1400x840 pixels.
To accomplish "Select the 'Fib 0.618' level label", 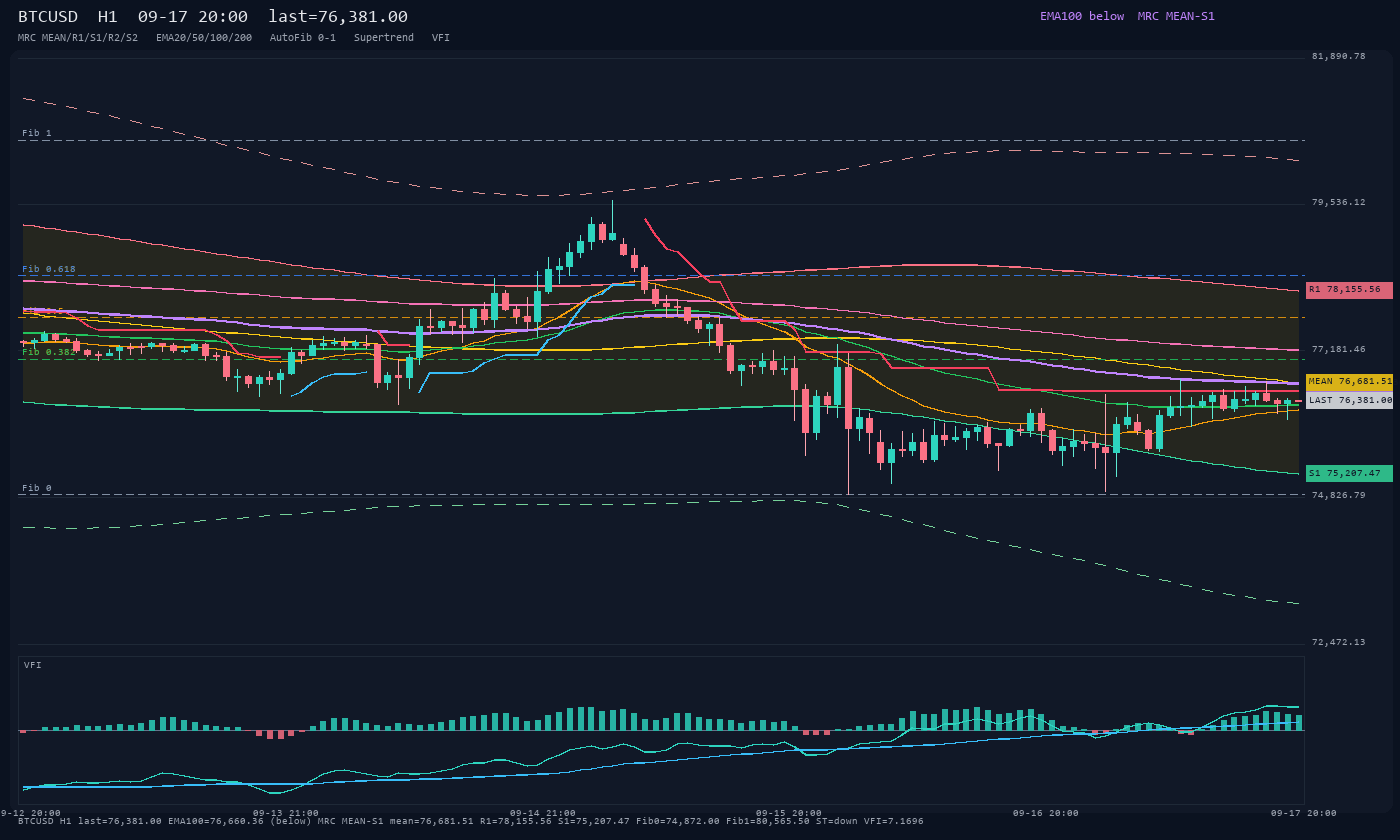I will [x=49, y=269].
